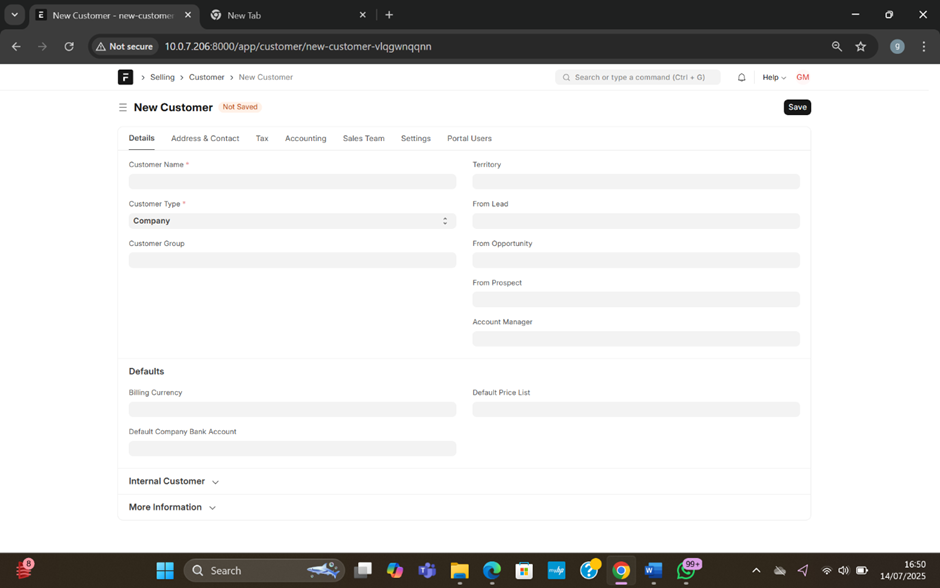The height and width of the screenshot is (588, 940).
Task: Open notifications bell icon
Action: pyautogui.click(x=742, y=77)
